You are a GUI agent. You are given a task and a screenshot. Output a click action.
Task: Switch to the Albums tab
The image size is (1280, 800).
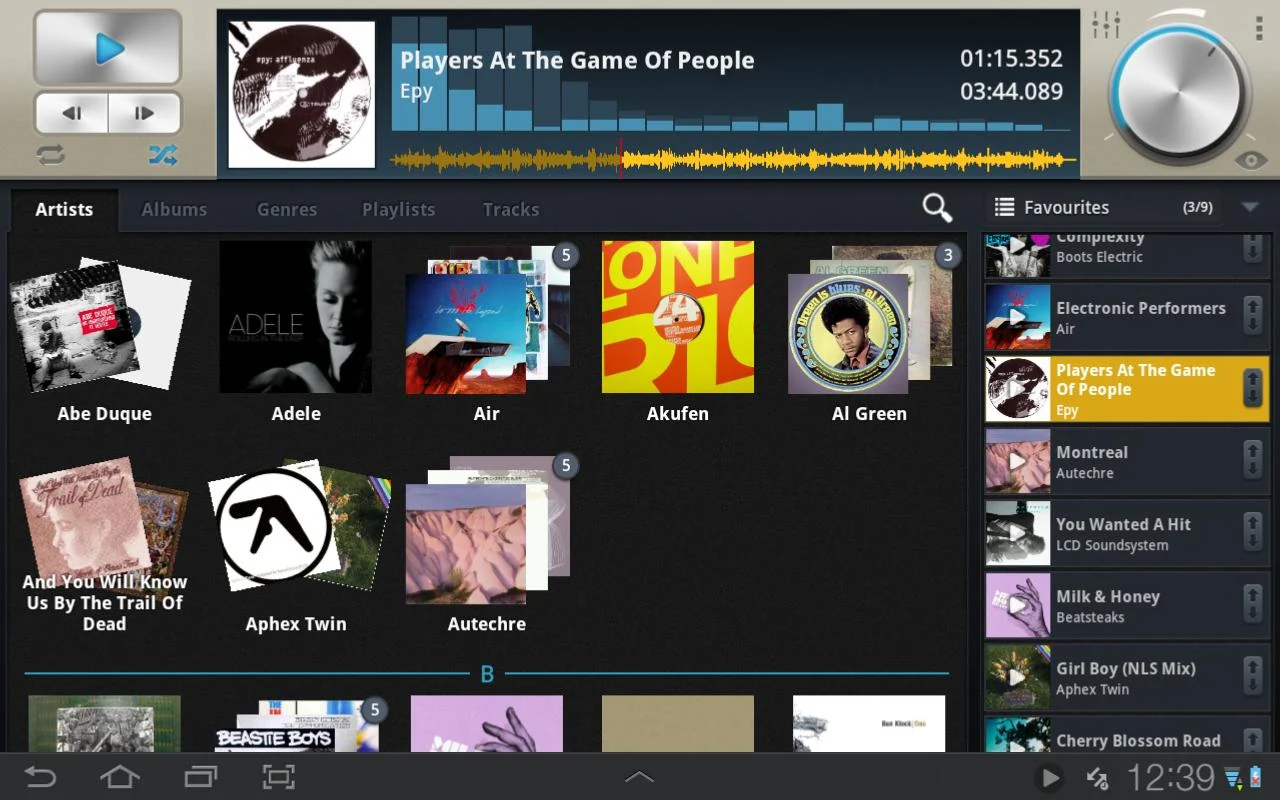coord(174,209)
